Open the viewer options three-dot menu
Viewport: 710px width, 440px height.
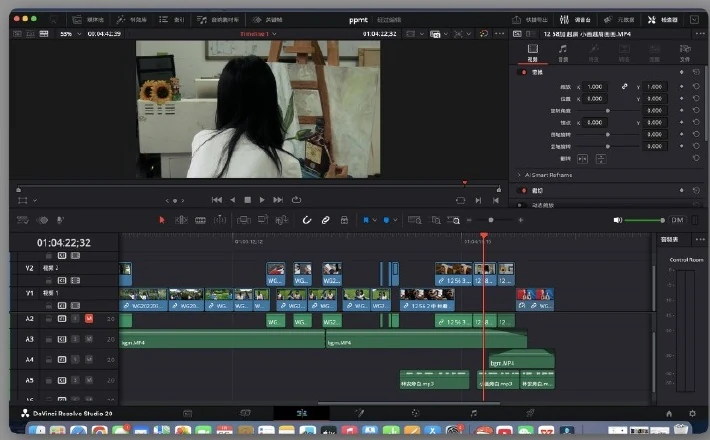[x=499, y=33]
